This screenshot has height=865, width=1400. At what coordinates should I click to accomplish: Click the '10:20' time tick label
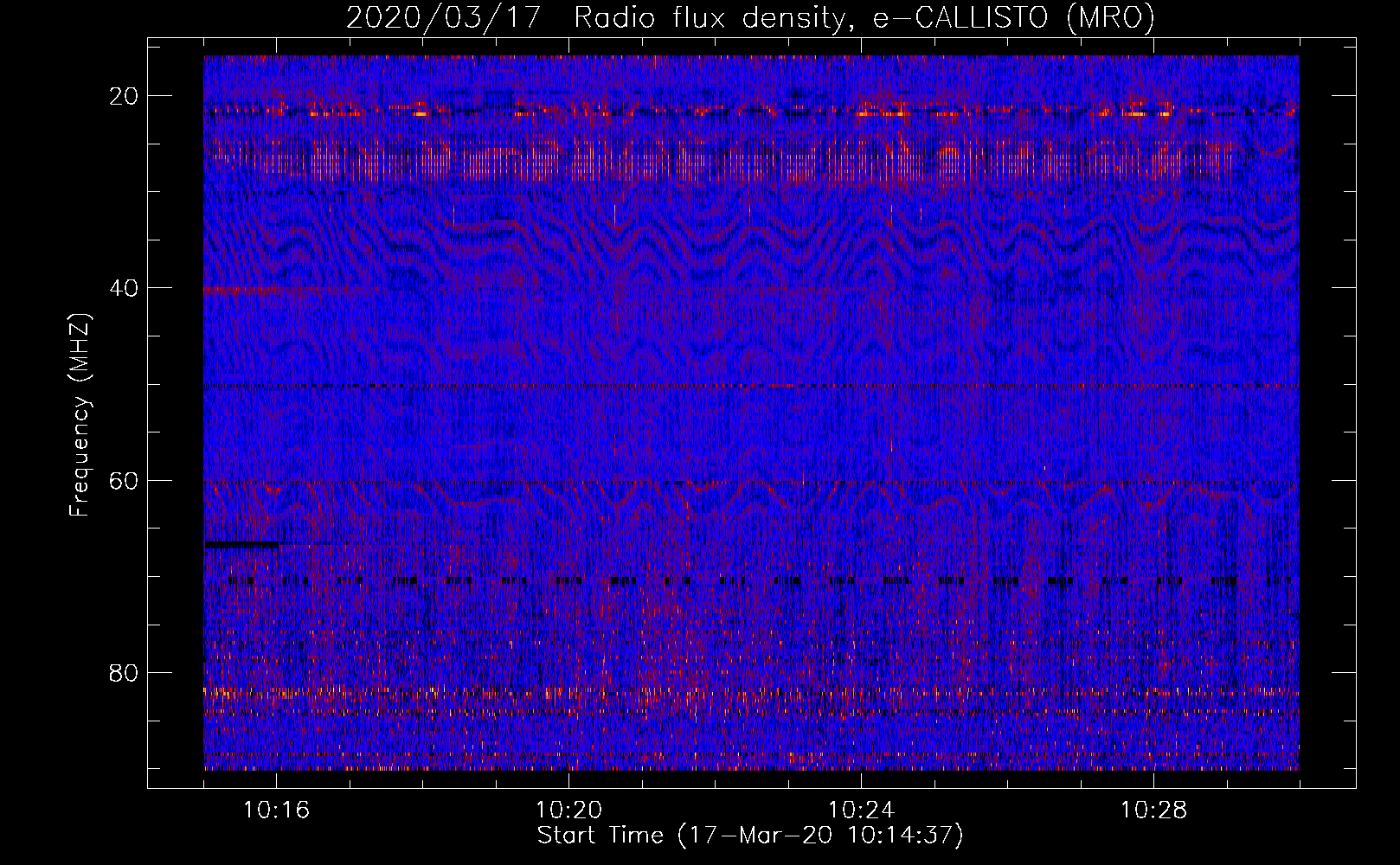(x=568, y=811)
